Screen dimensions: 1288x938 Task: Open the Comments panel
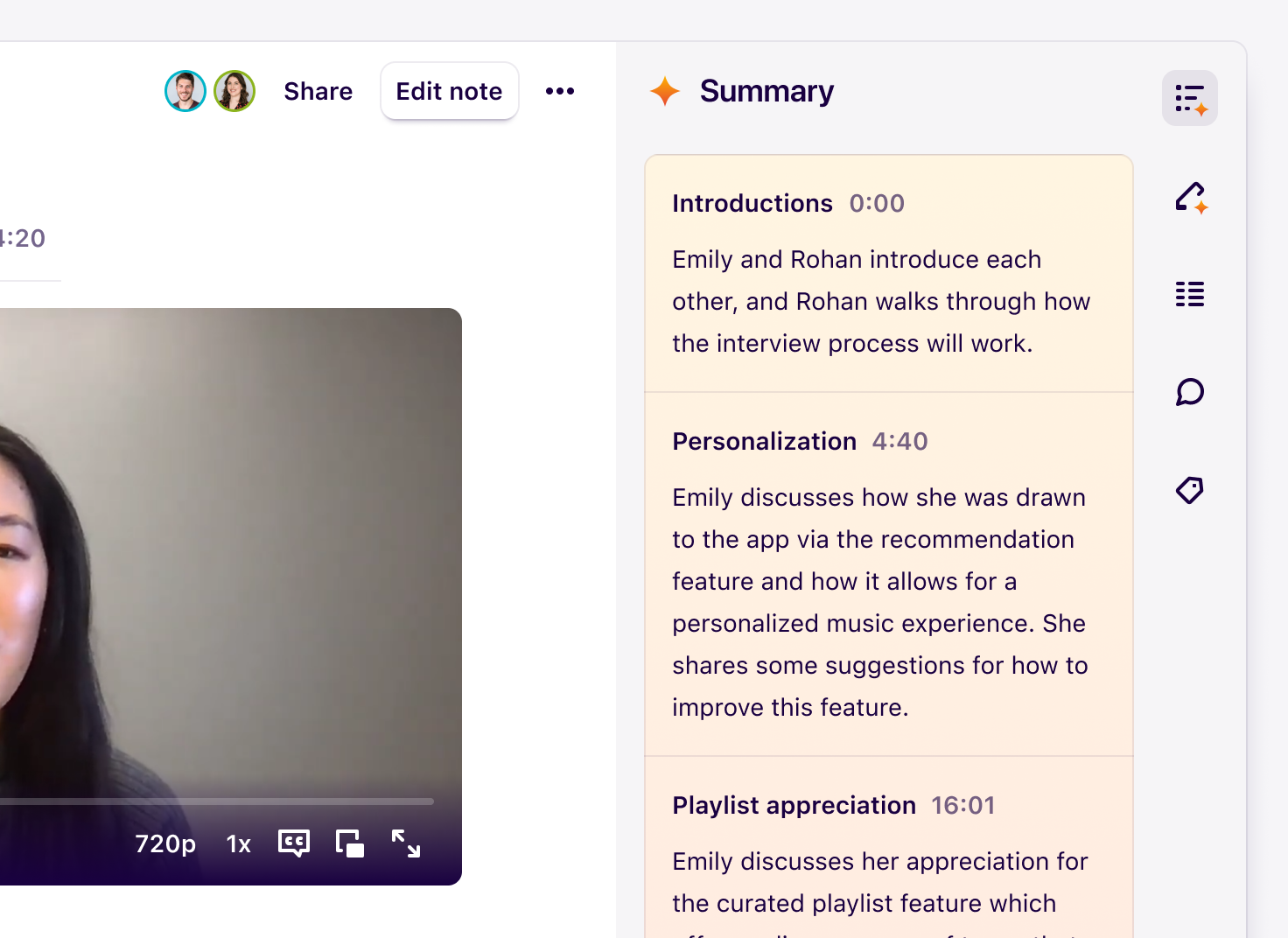click(1189, 392)
